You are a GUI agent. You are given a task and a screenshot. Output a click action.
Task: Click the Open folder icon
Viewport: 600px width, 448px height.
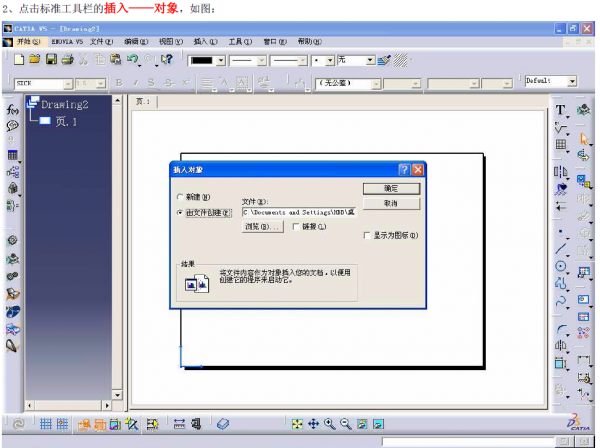tap(35, 59)
